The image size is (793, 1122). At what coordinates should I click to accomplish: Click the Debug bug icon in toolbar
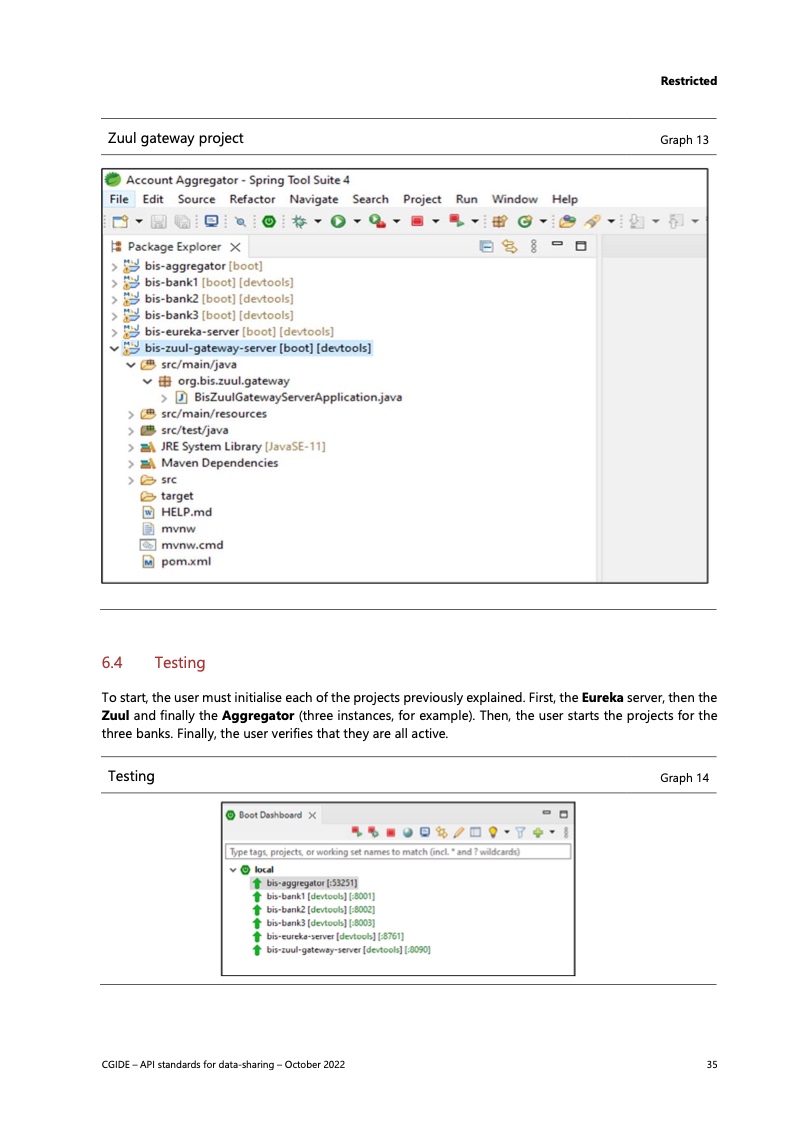click(x=299, y=220)
